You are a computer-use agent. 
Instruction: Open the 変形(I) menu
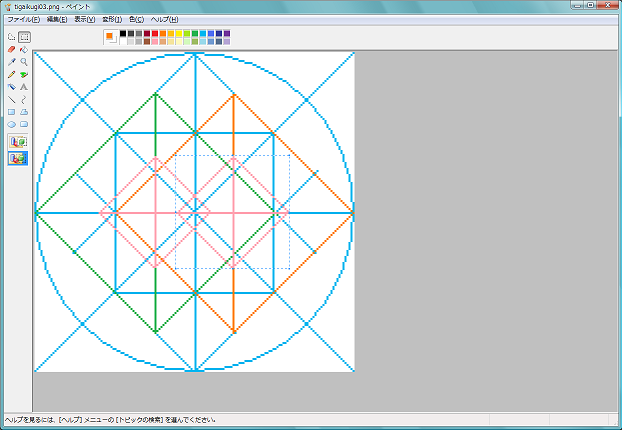112,19
